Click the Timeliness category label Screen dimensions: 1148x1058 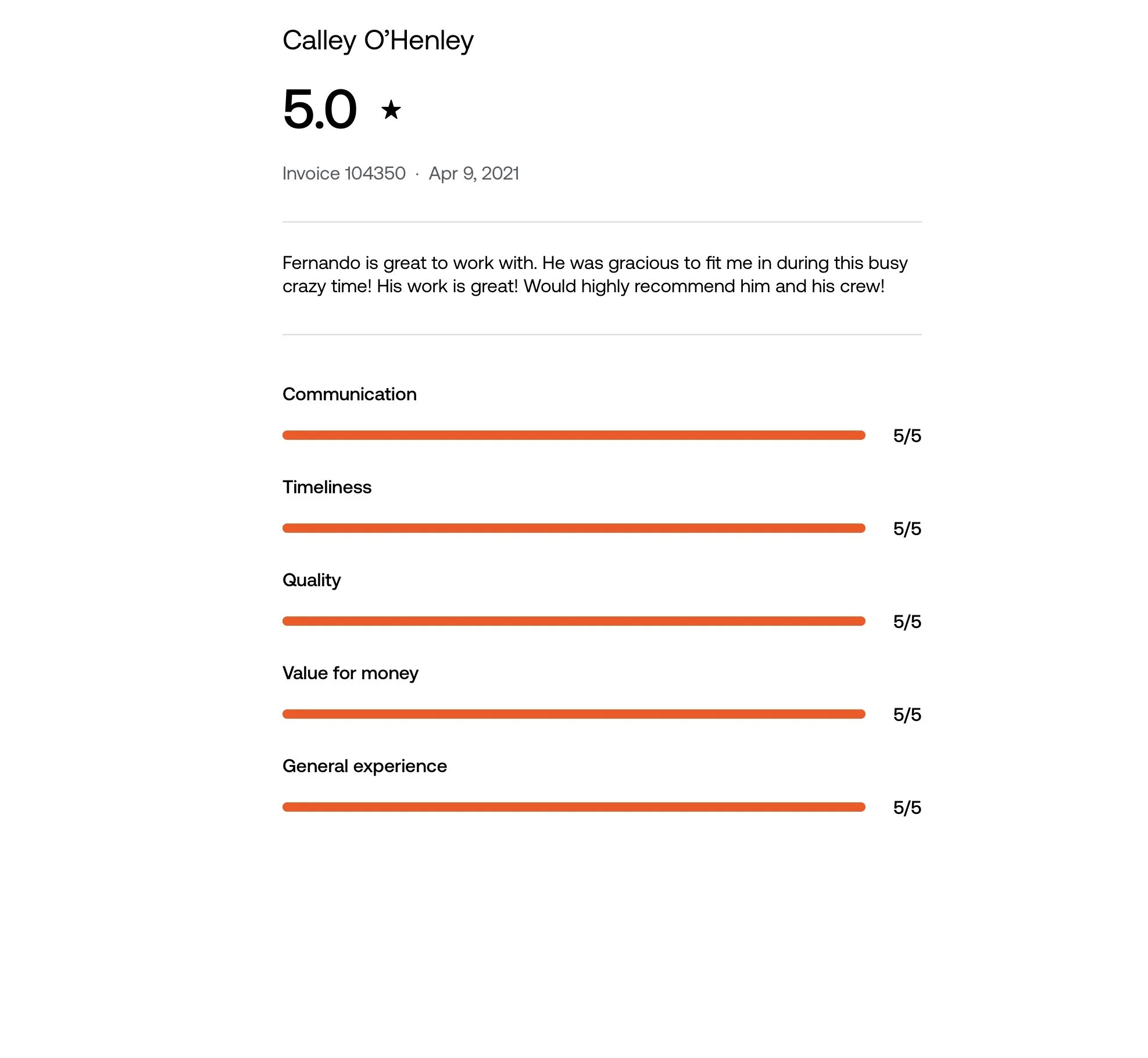pos(327,487)
